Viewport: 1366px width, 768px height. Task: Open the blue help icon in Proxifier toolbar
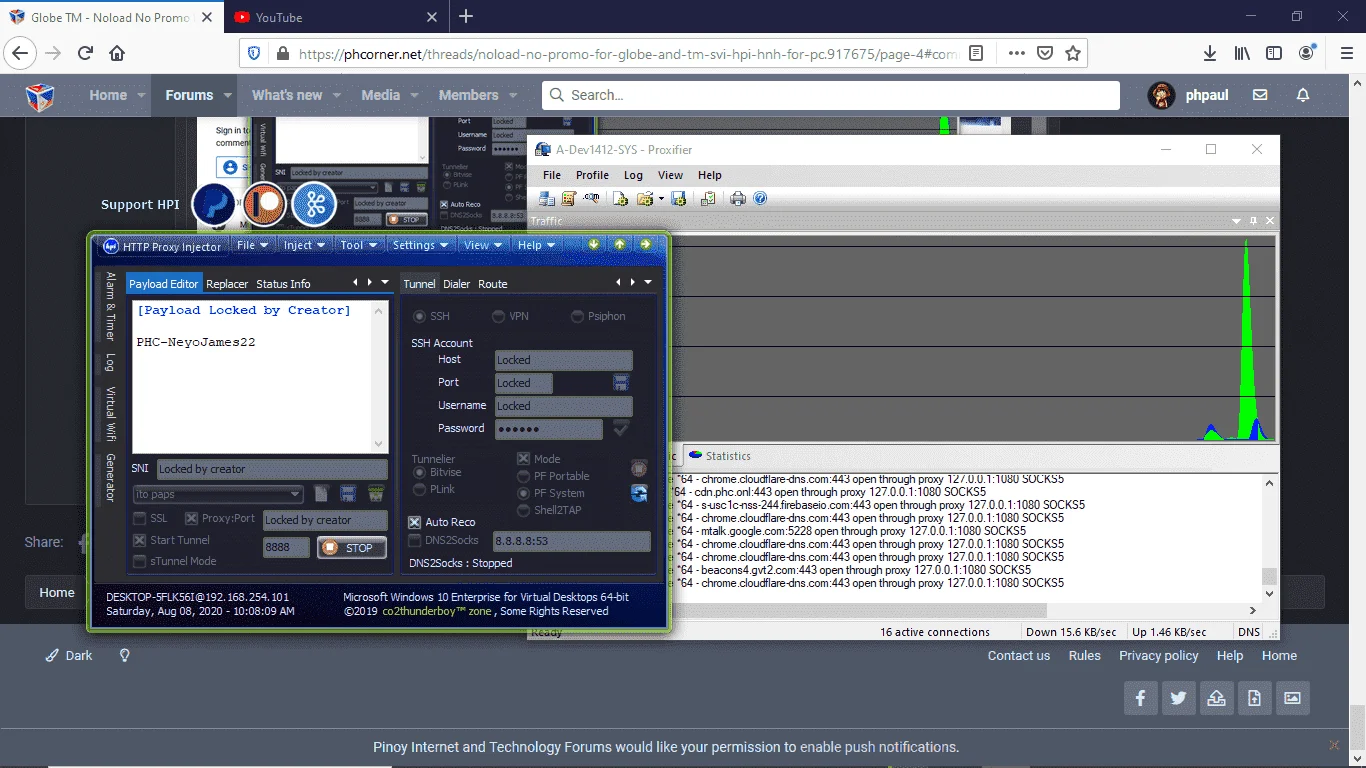click(760, 198)
